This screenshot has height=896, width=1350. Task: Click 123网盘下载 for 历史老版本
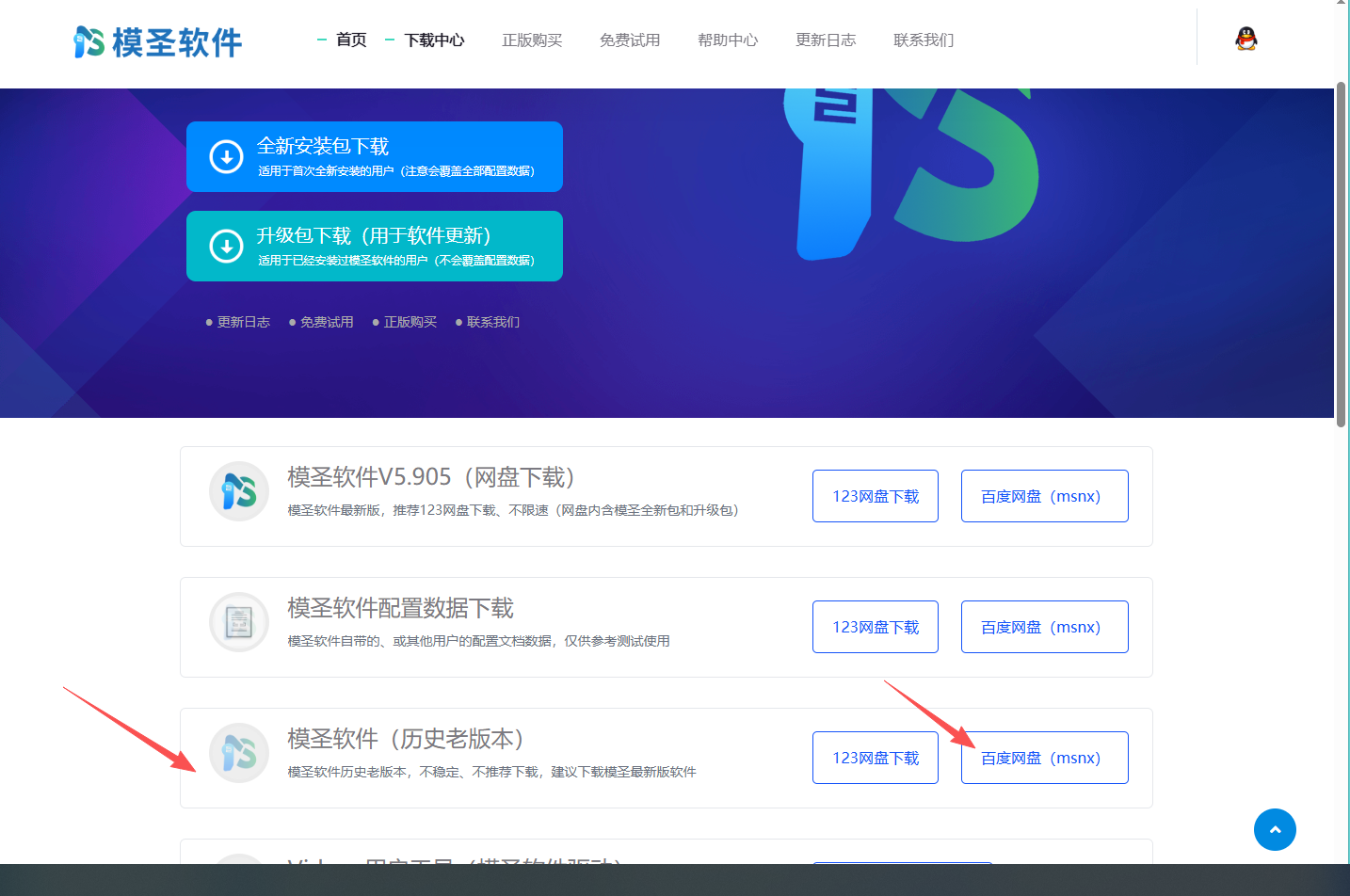point(876,758)
